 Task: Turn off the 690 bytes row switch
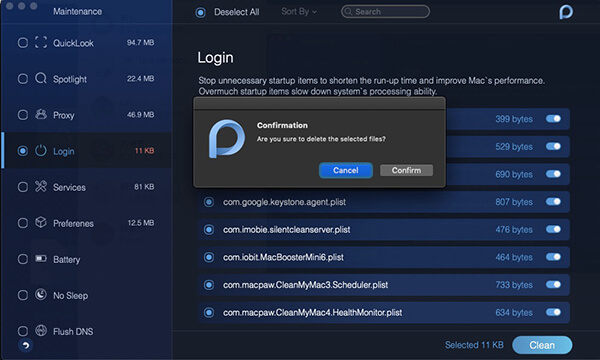(553, 174)
